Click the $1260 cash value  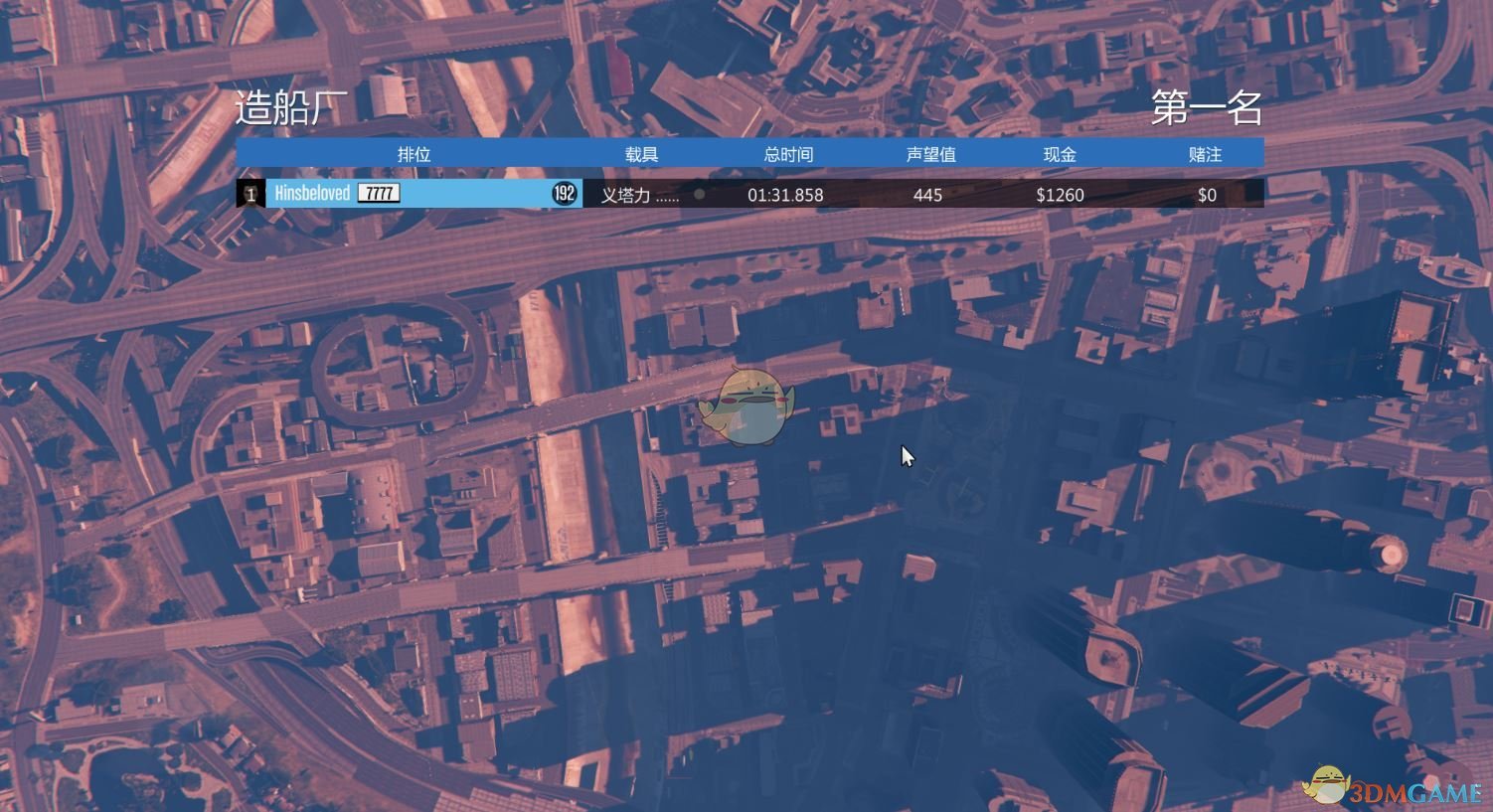1060,195
